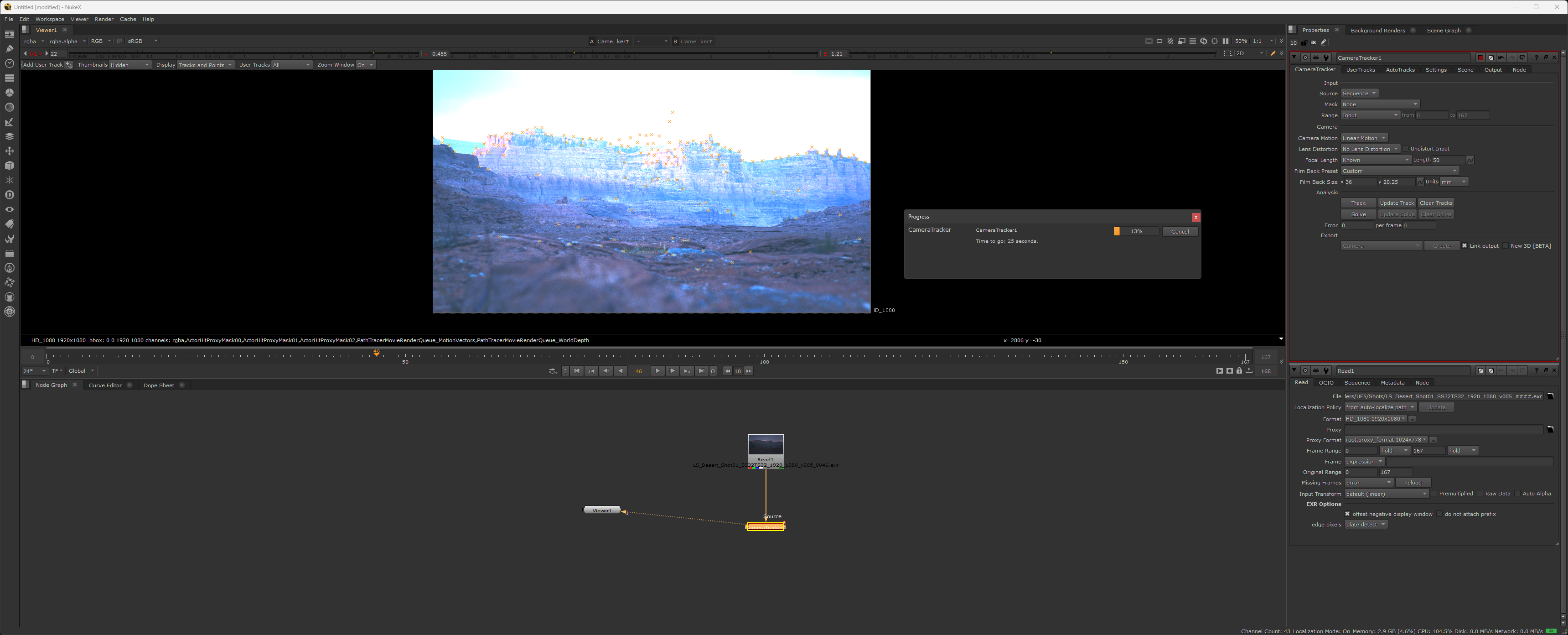
Task: Open the Draw nodes toolbar menu
Action: click(9, 49)
